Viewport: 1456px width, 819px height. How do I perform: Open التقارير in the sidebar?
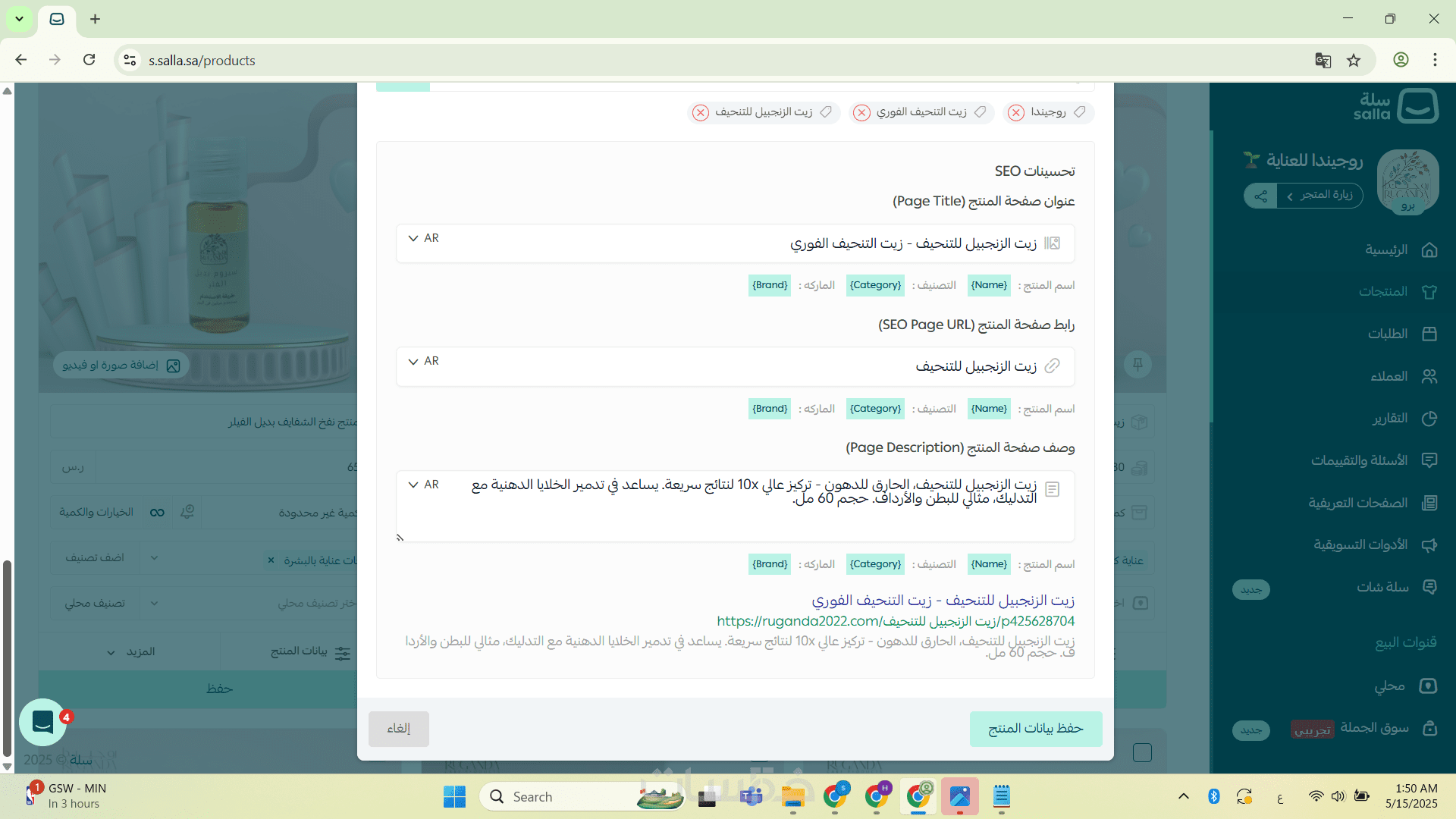click(x=1389, y=419)
